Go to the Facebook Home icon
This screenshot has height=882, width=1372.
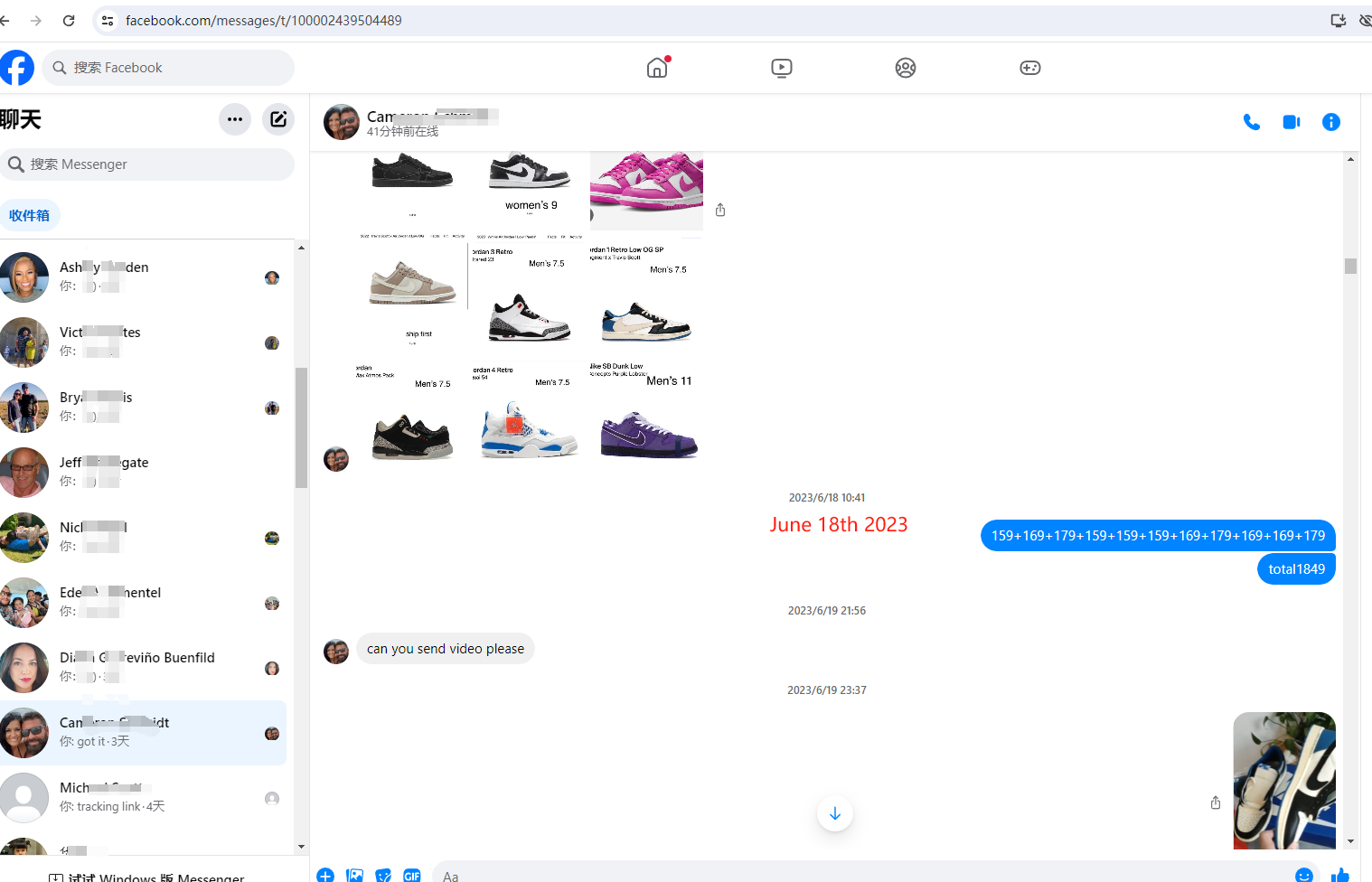click(657, 68)
